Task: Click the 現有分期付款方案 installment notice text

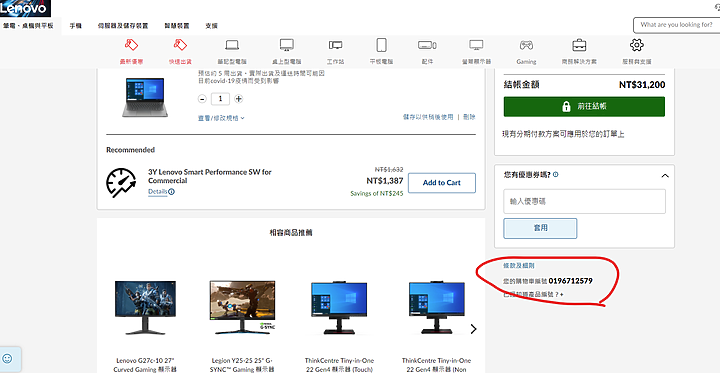Action: [564, 135]
